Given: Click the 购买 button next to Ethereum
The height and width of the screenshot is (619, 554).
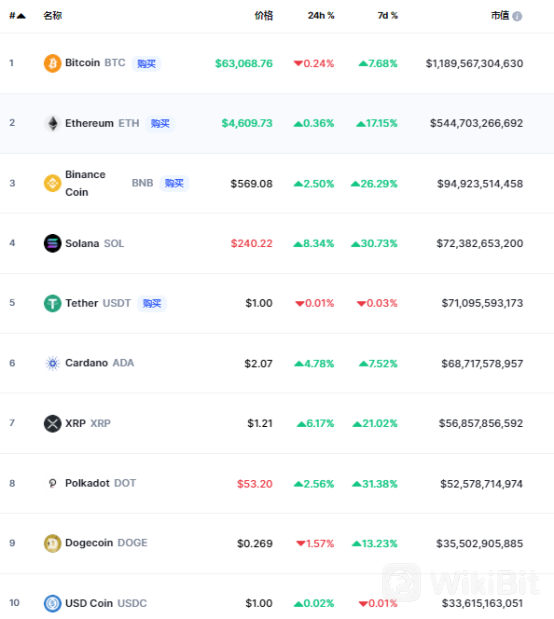Looking at the screenshot, I should tap(160, 124).
